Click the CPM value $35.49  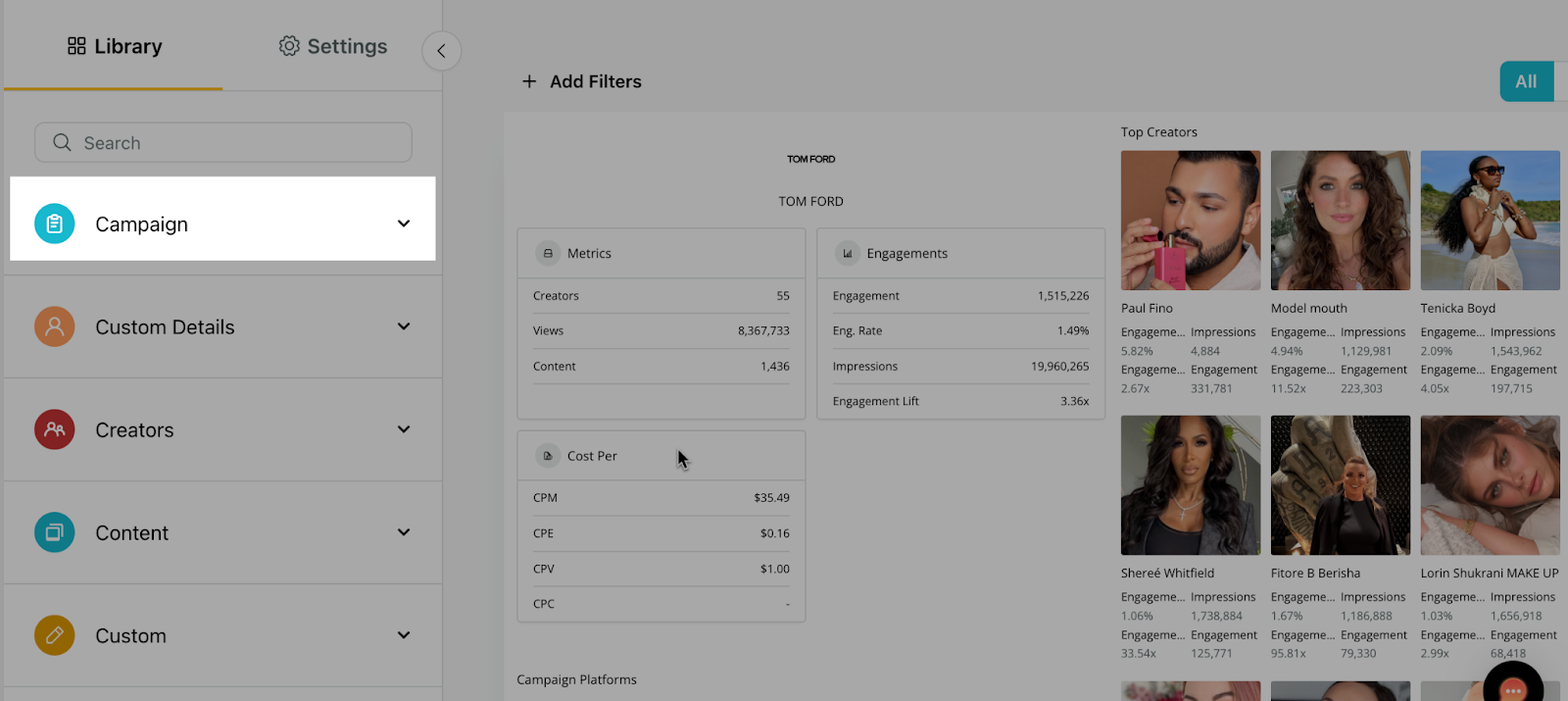[771, 497]
